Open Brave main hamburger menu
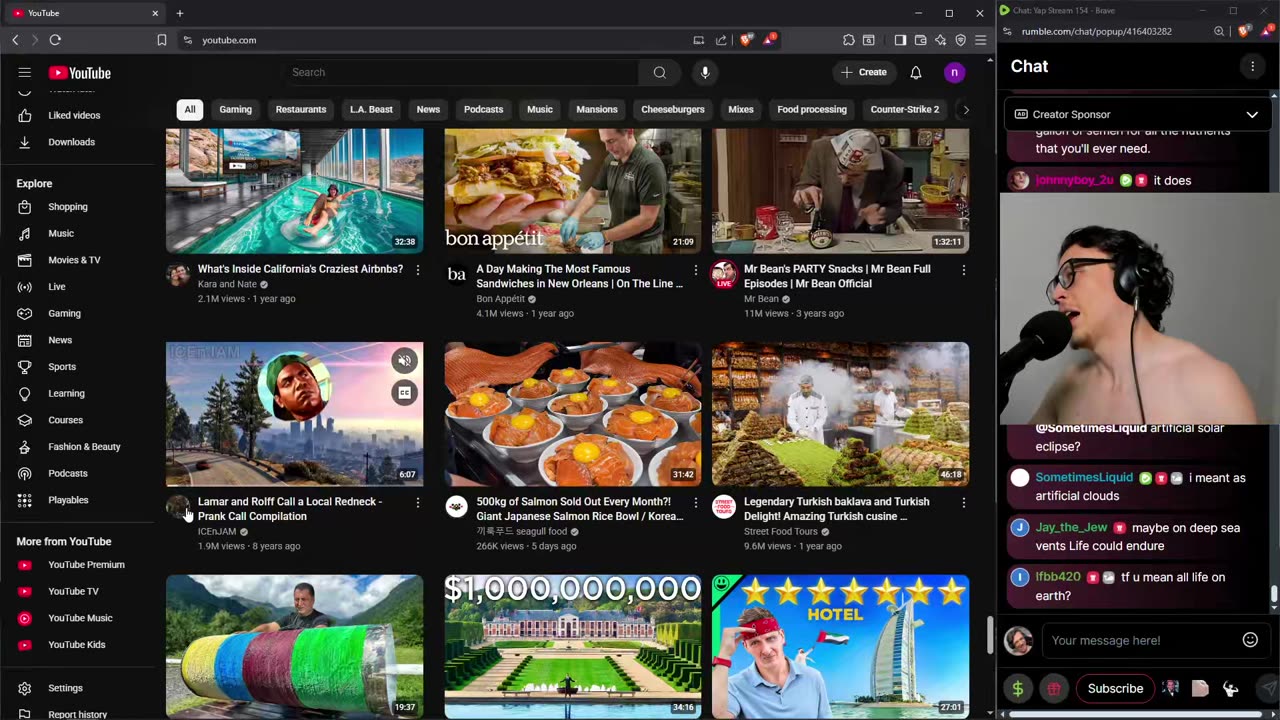This screenshot has width=1280, height=720. (x=980, y=40)
